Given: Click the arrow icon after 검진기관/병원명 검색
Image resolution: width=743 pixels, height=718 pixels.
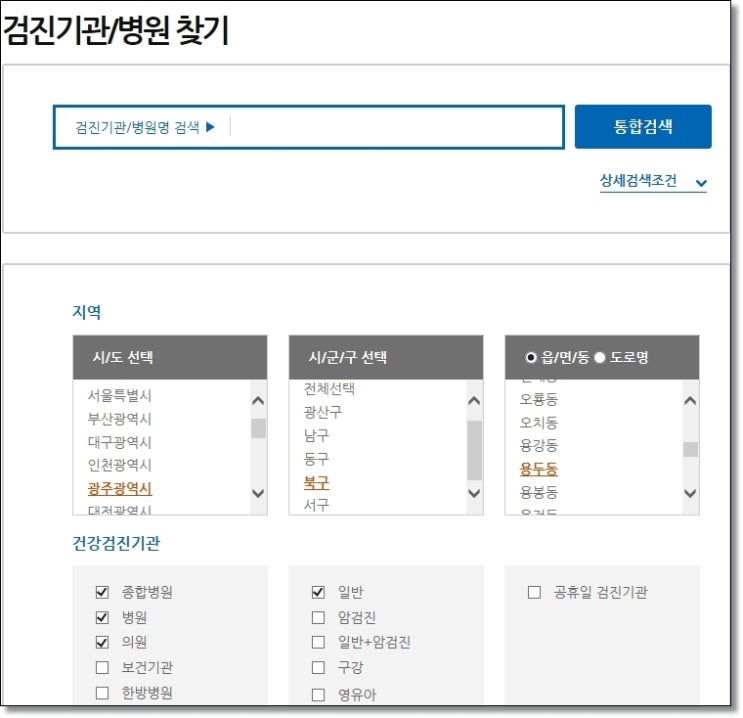Looking at the screenshot, I should (x=210, y=127).
